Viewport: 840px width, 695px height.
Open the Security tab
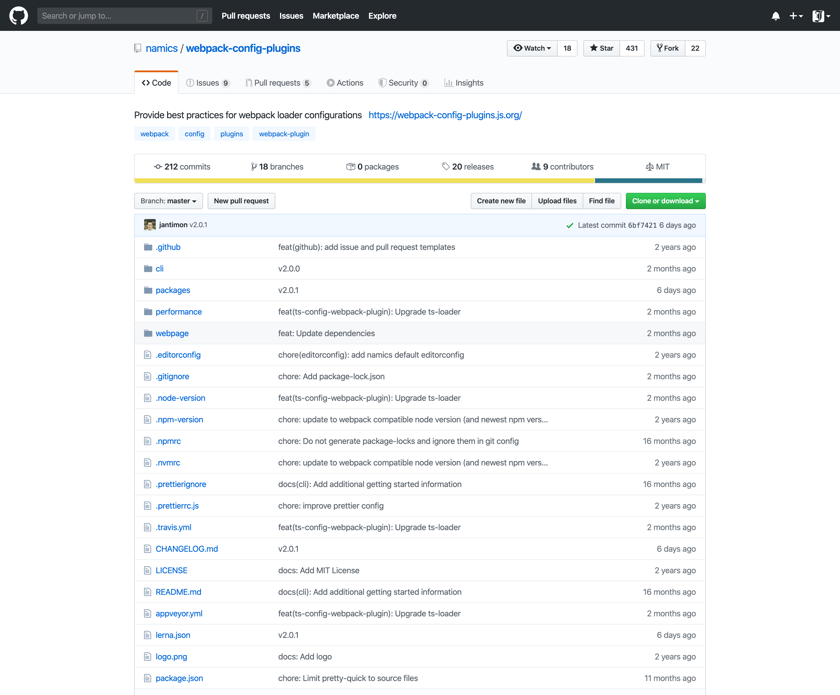coord(403,83)
